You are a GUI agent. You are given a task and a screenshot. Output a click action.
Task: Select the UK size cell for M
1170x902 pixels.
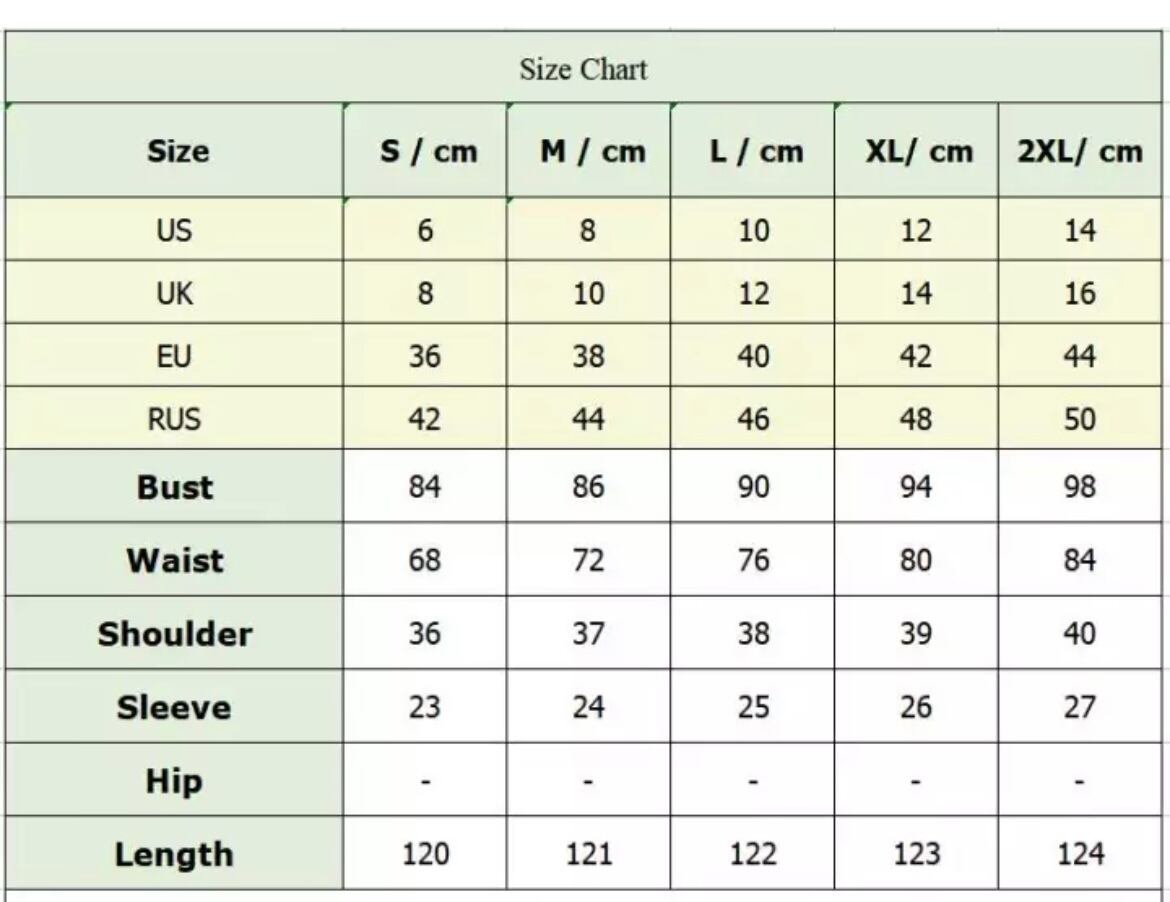588,294
